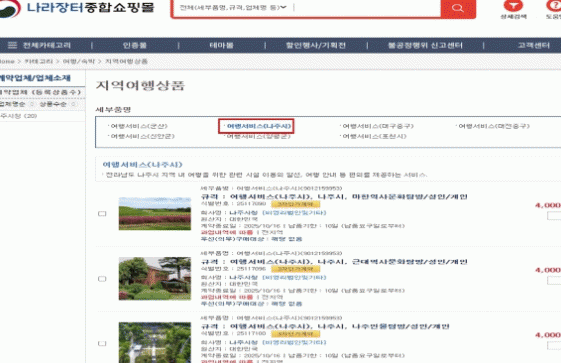Open the pink flower field product thumbnail

coord(155,213)
